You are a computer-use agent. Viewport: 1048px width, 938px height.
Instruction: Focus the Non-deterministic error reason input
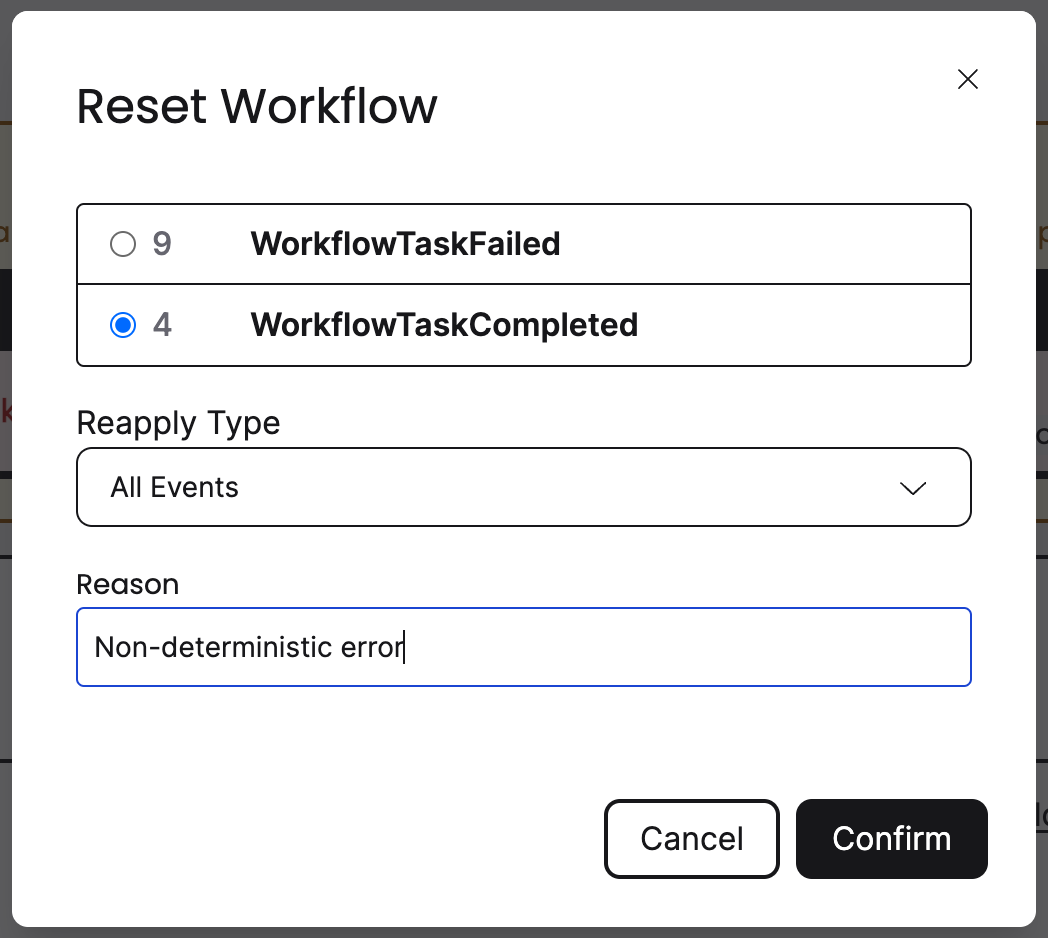(524, 647)
